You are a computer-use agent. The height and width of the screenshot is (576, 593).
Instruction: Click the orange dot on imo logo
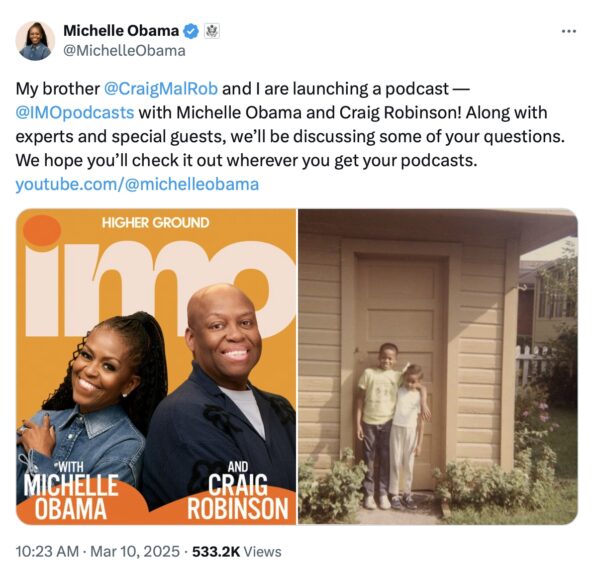pyautogui.click(x=42, y=230)
